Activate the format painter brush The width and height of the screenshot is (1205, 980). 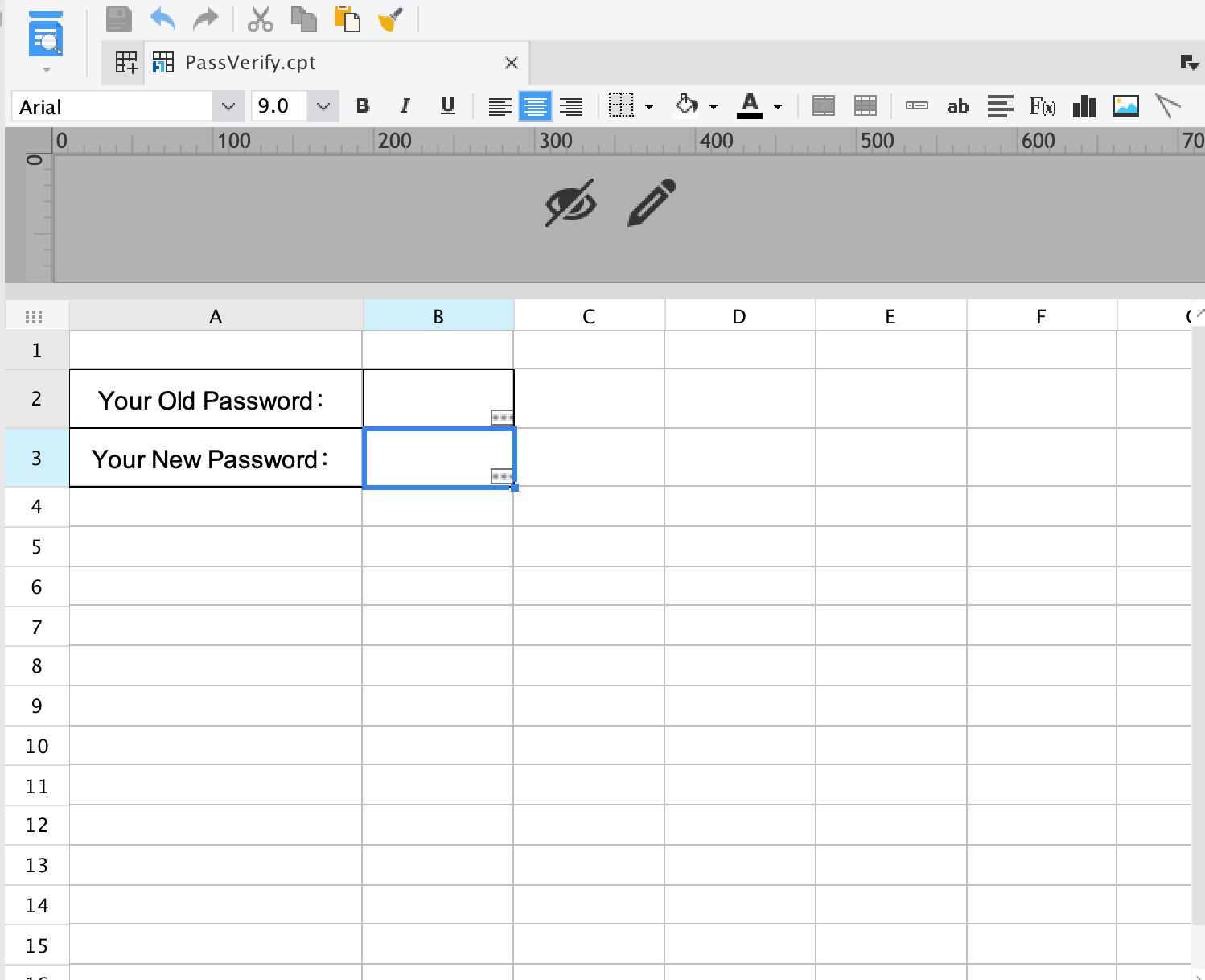(390, 19)
